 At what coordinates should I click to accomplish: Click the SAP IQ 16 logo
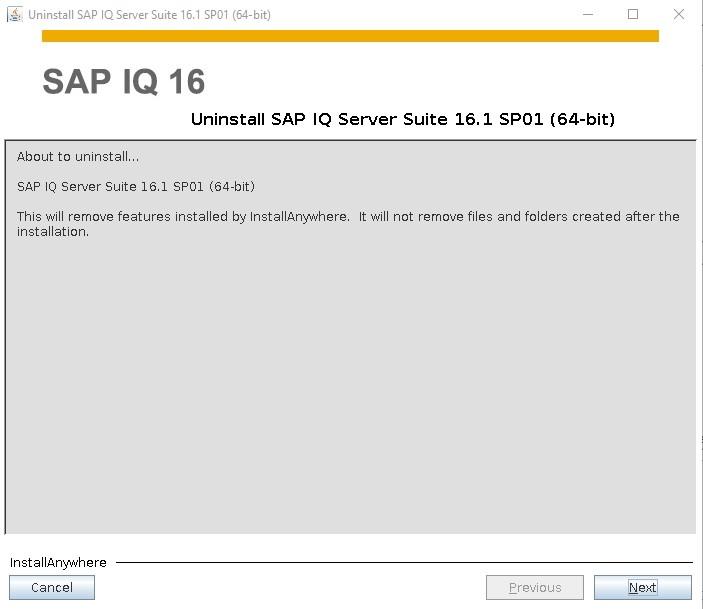pos(124,82)
